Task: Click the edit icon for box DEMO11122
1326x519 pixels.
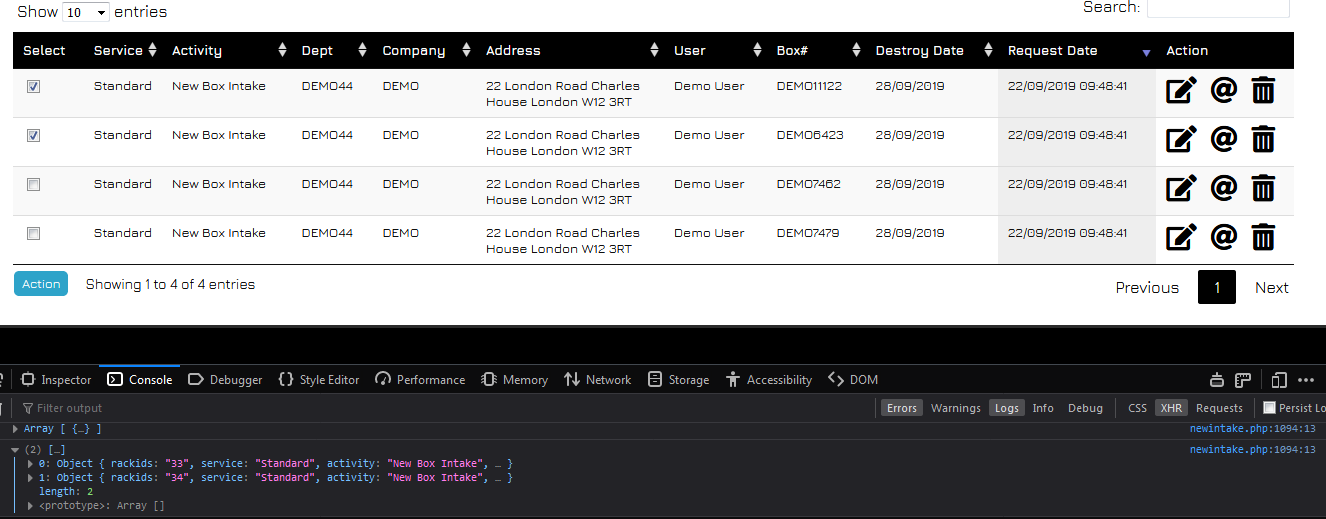Action: 1181,91
